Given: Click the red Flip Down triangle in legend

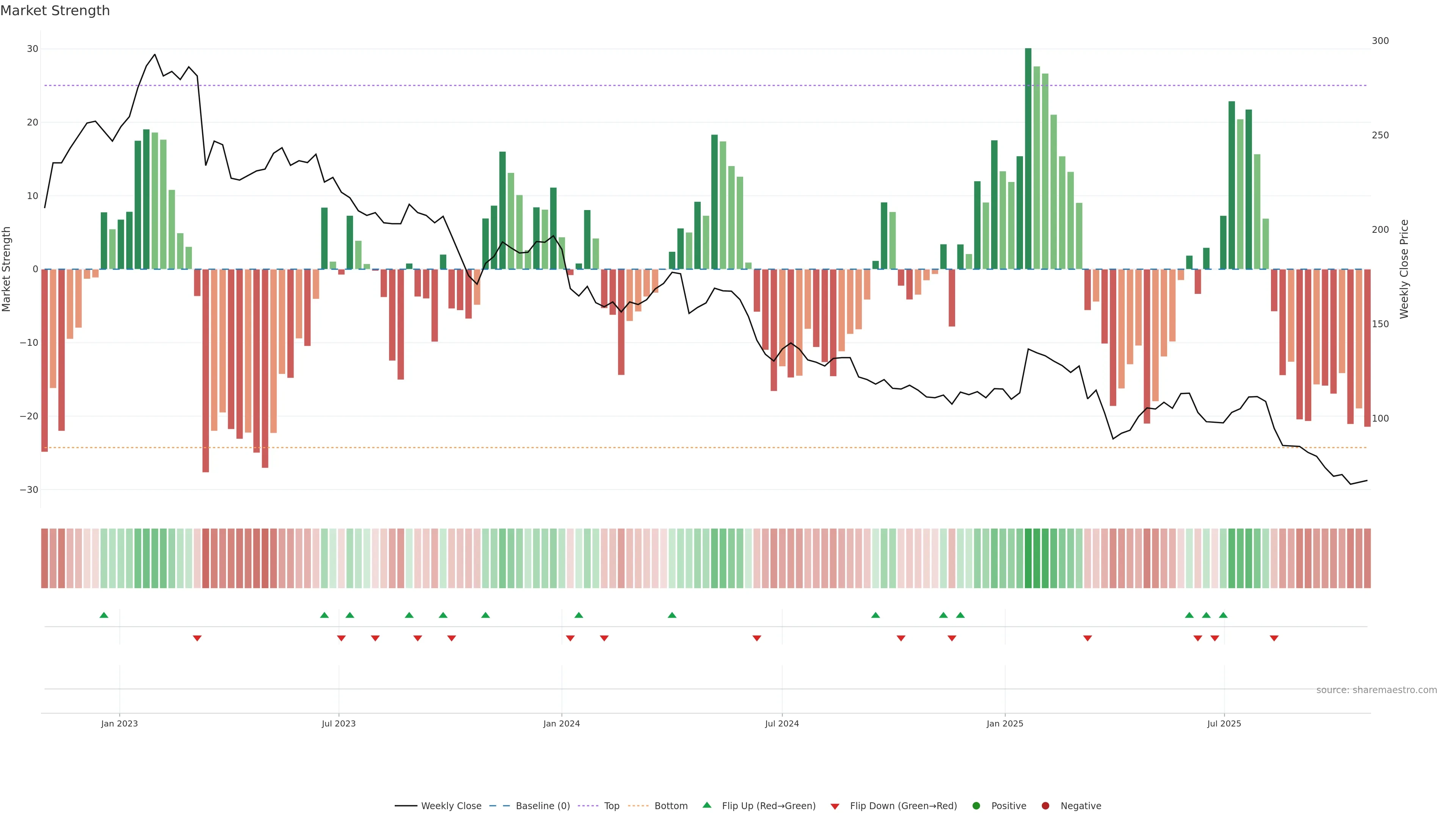Looking at the screenshot, I should click(x=835, y=806).
